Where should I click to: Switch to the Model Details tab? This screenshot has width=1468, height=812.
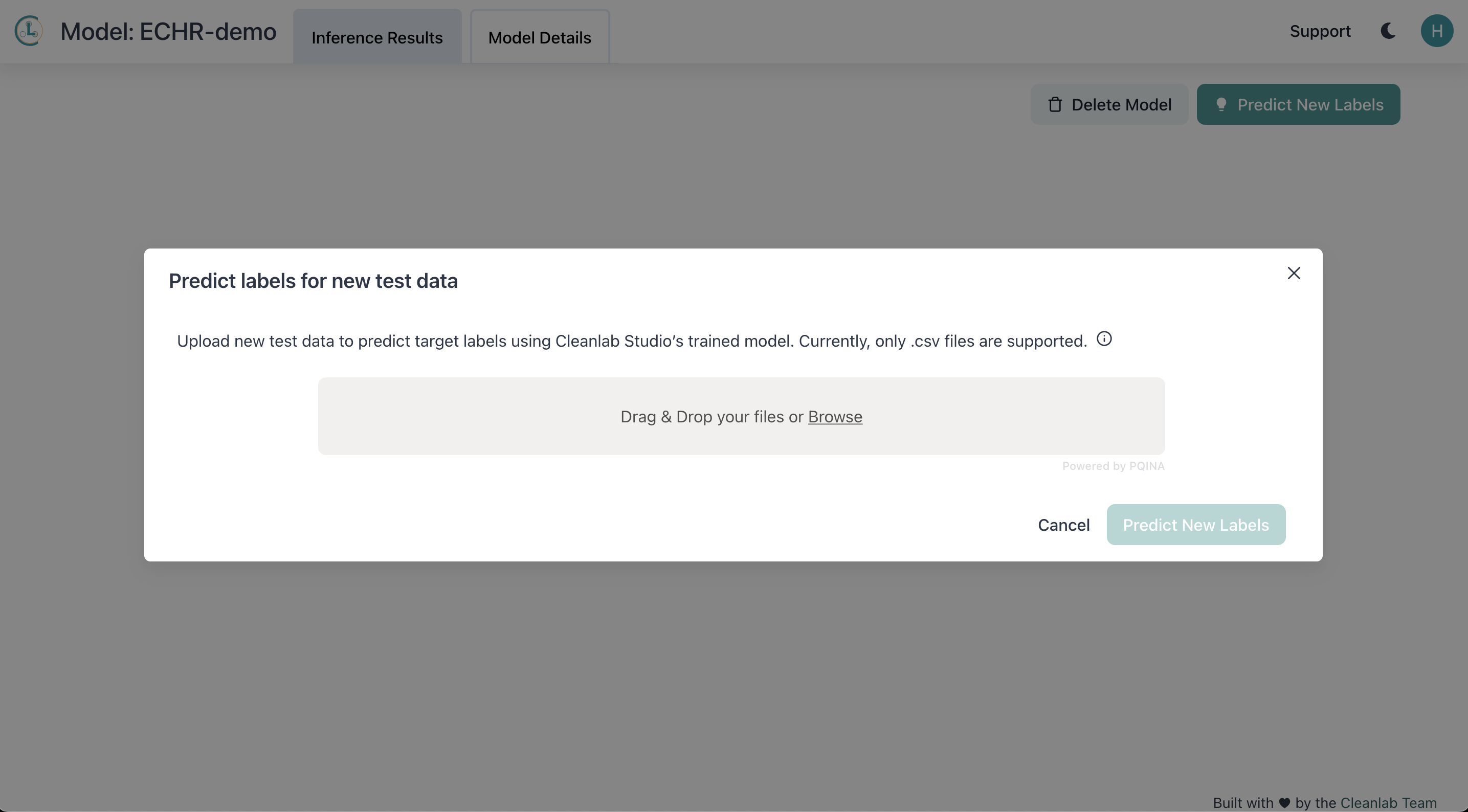pos(540,36)
